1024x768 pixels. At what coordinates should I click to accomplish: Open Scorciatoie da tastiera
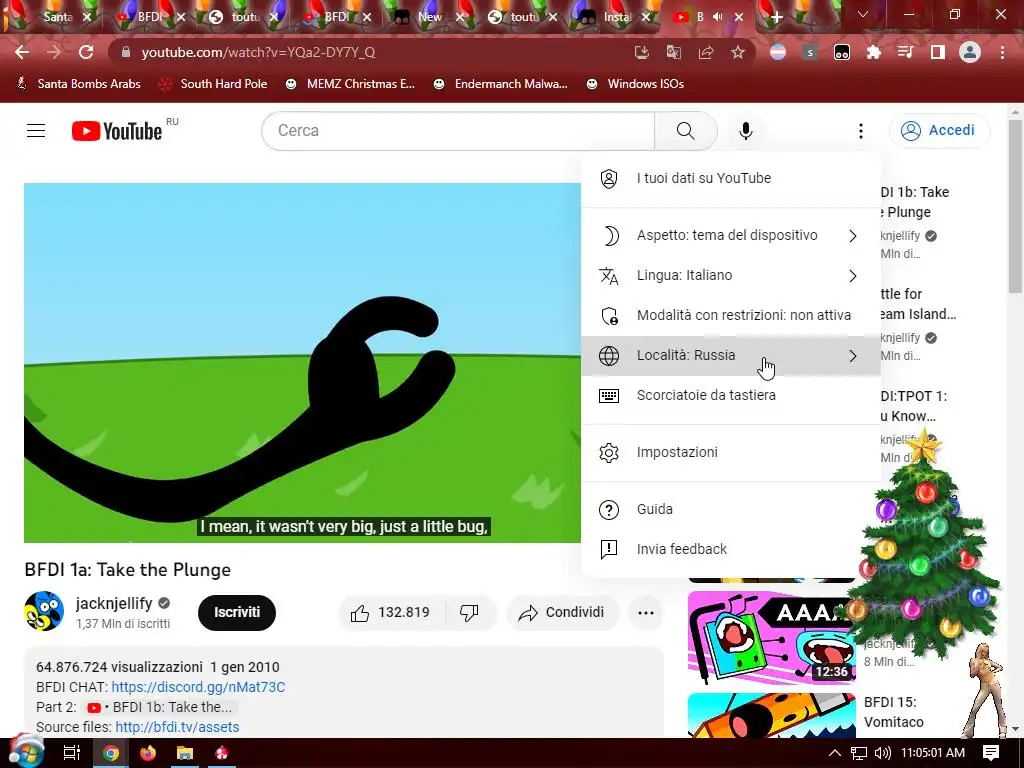[731, 395]
